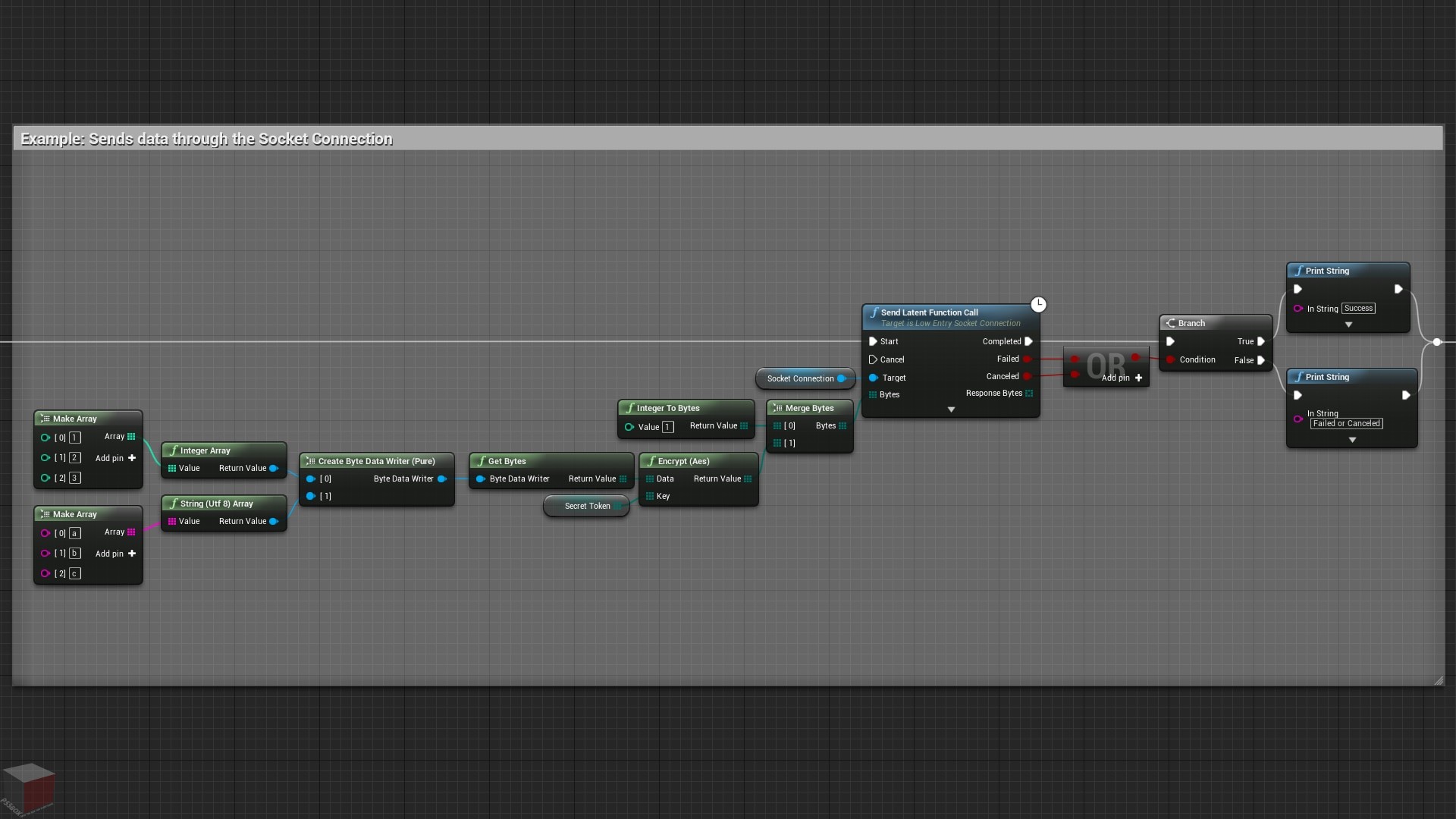Select the Send Latent Function Call node title

[x=929, y=312]
